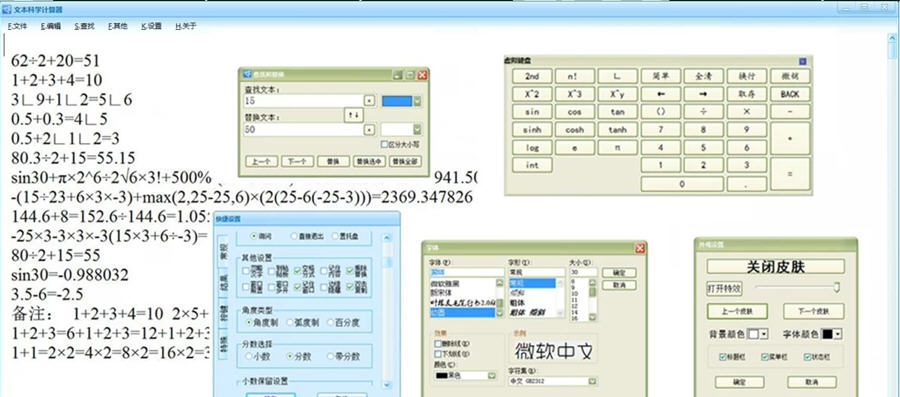Open the F.文件 menu
The image size is (900, 397).
(17, 26)
